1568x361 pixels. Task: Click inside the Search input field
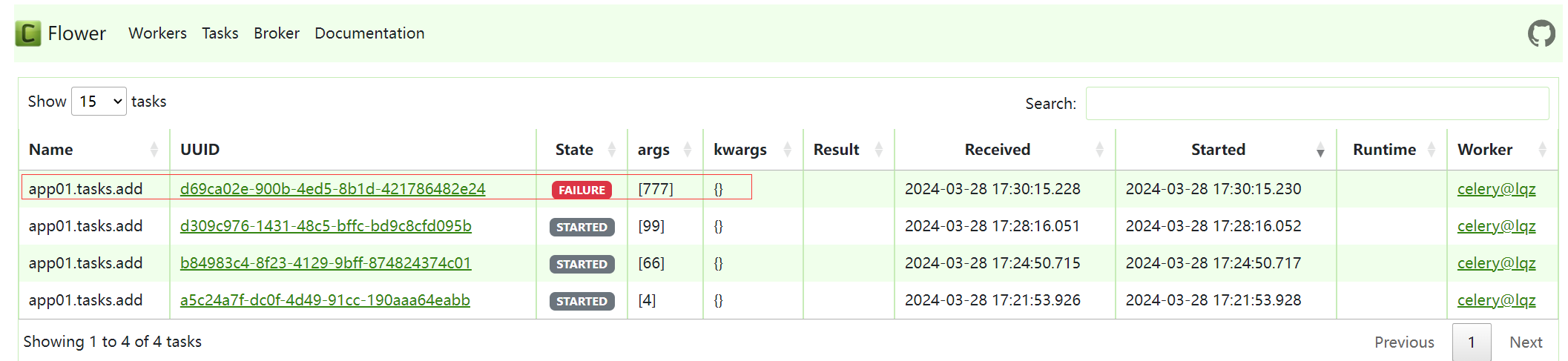pos(1317,104)
